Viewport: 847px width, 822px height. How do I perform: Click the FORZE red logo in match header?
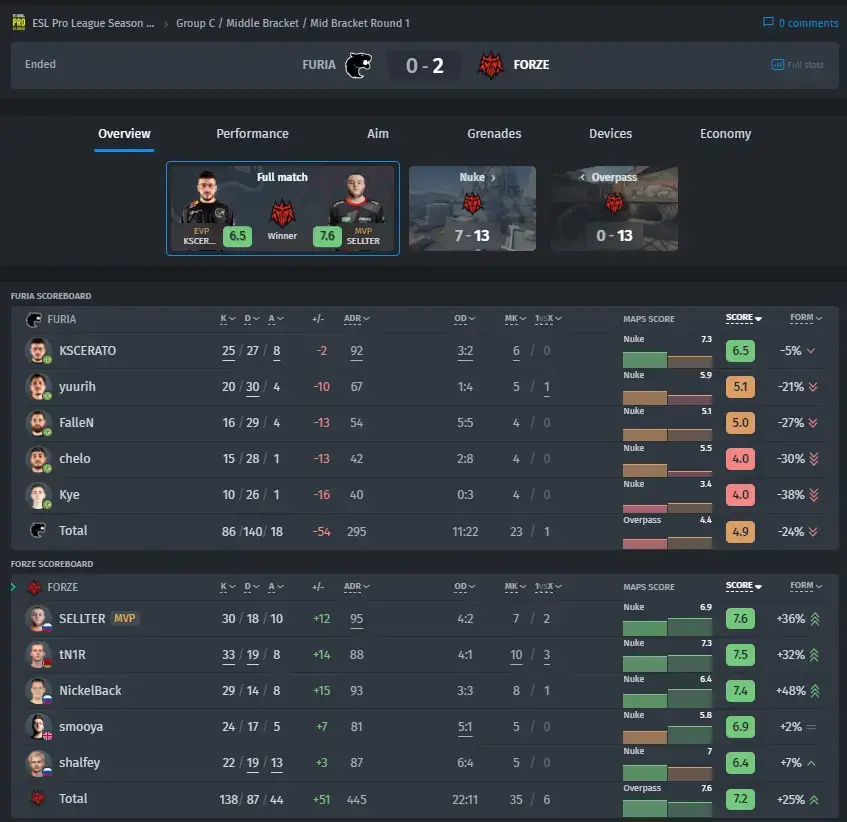pyautogui.click(x=490, y=65)
